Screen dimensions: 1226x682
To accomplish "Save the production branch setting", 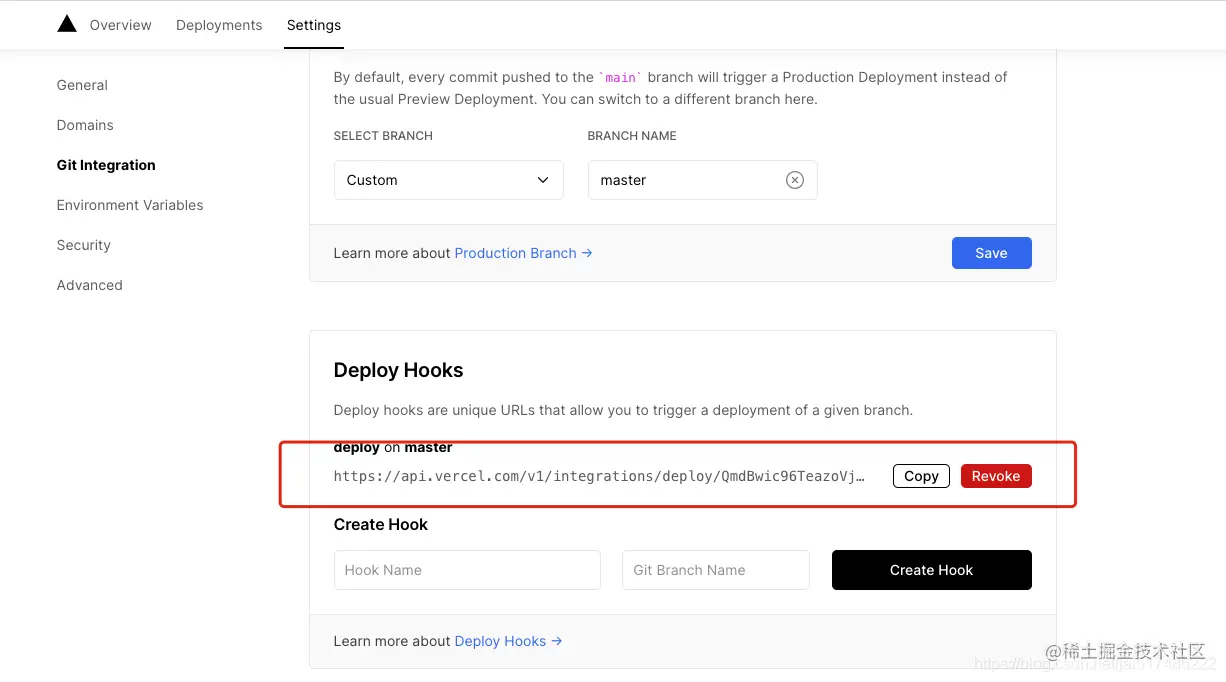I will coord(991,253).
